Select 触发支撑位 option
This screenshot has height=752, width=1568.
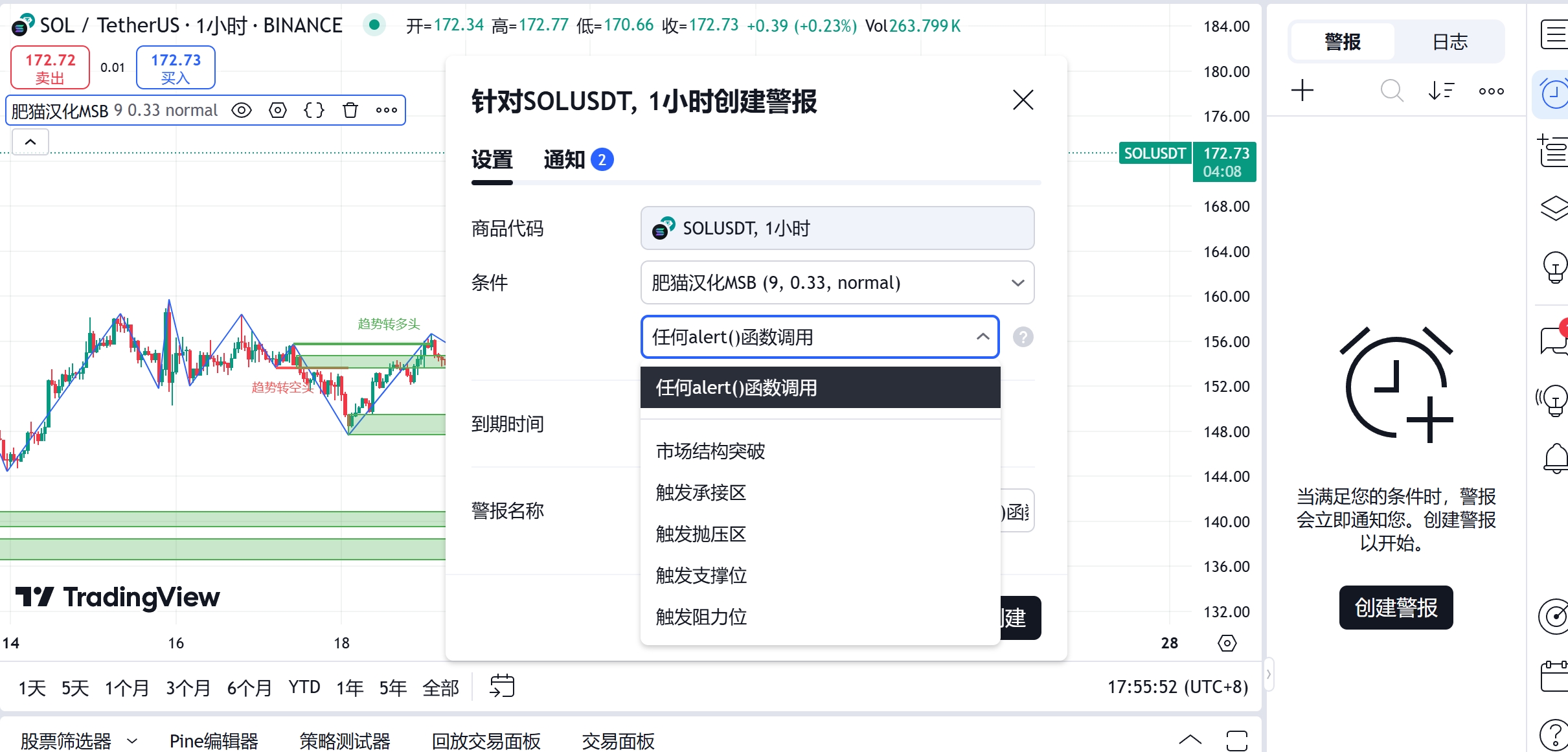click(x=820, y=575)
